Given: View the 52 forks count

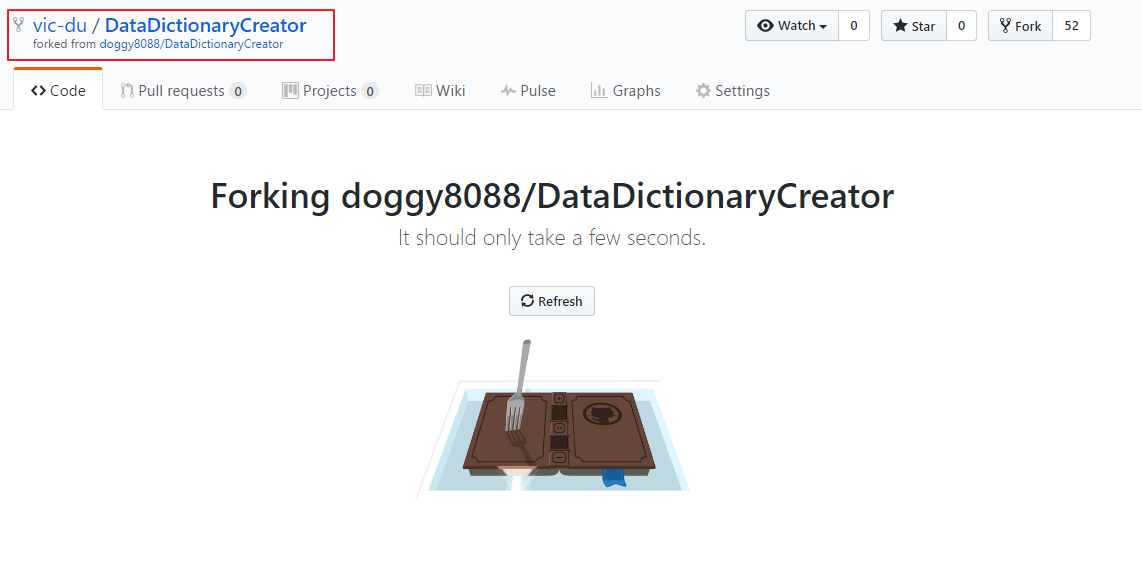Looking at the screenshot, I should pyautogui.click(x=1071, y=25).
